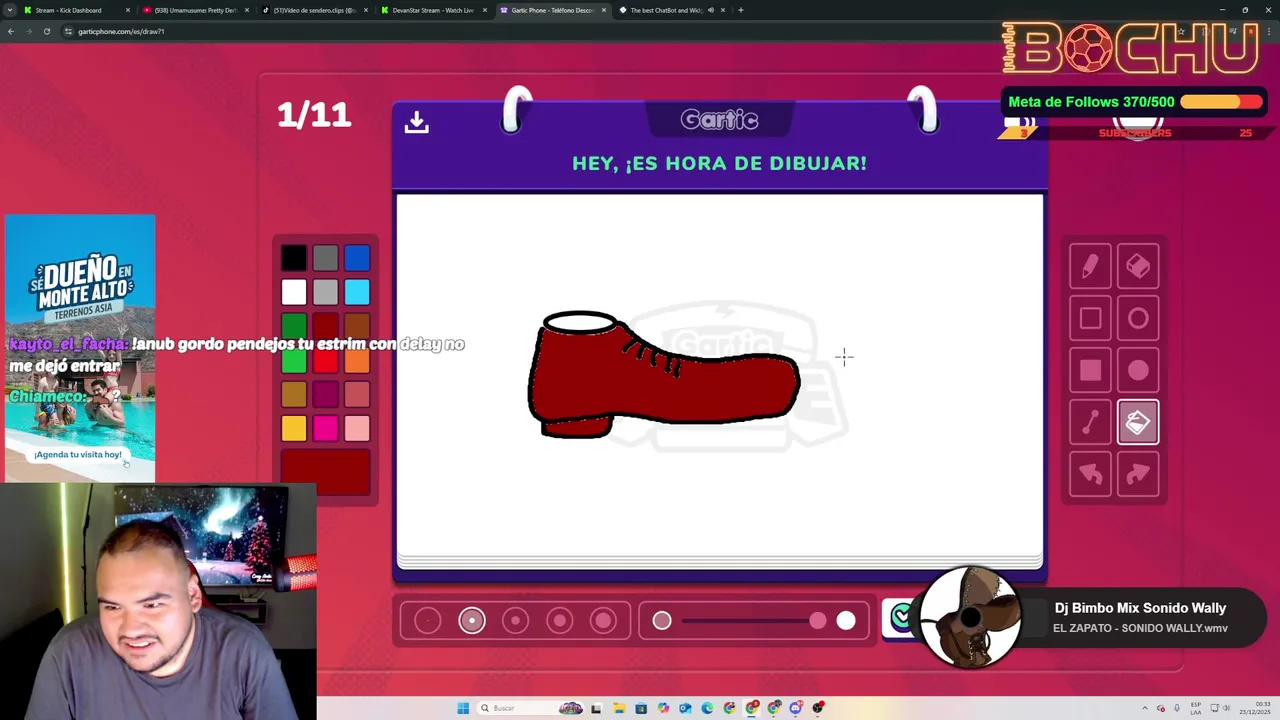Choose the empty ellipse shape tool
1280x720 pixels.
(1138, 318)
